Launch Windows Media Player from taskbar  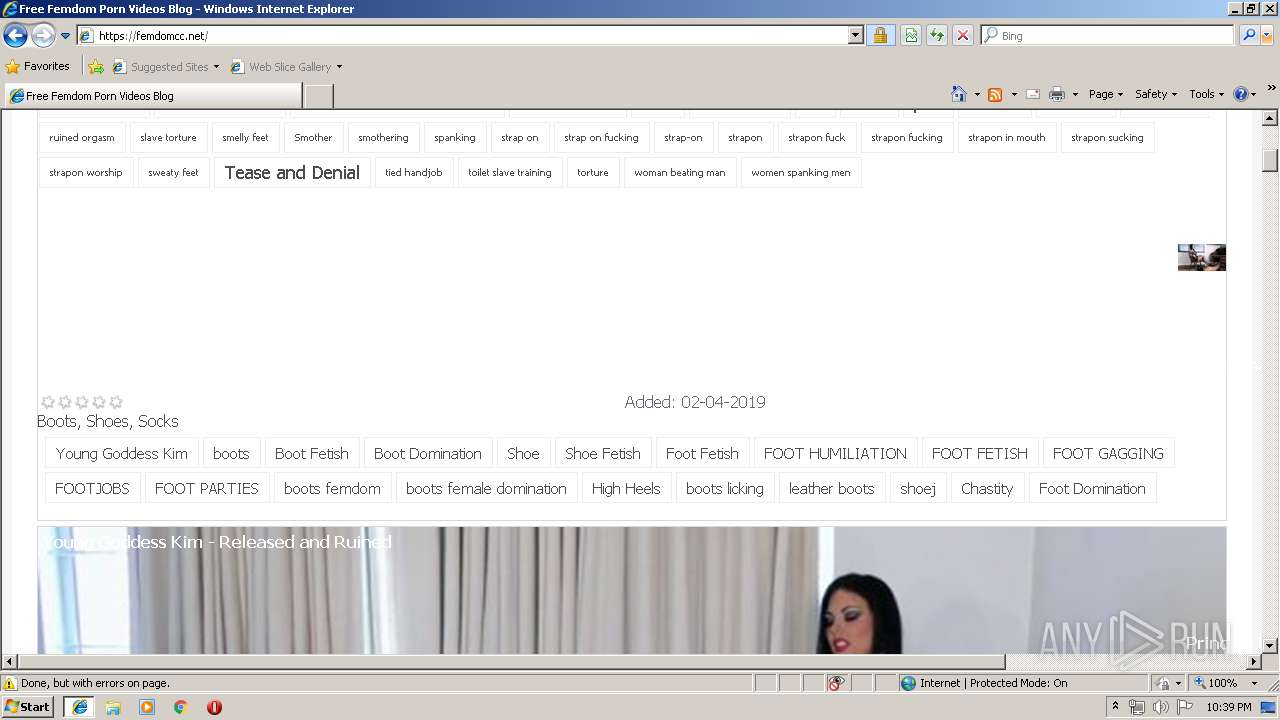click(147, 707)
